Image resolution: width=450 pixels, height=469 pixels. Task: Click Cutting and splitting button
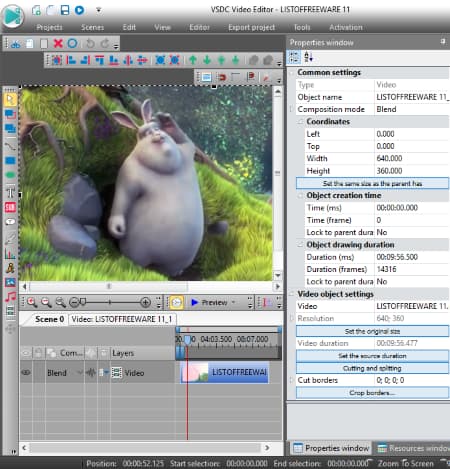(372, 368)
